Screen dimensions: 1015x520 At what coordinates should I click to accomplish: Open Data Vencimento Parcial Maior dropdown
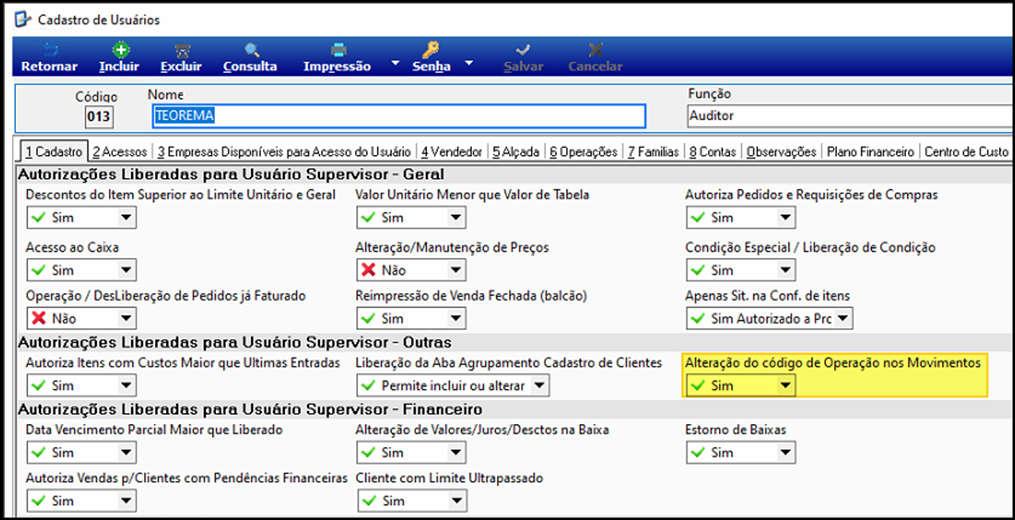(x=124, y=452)
